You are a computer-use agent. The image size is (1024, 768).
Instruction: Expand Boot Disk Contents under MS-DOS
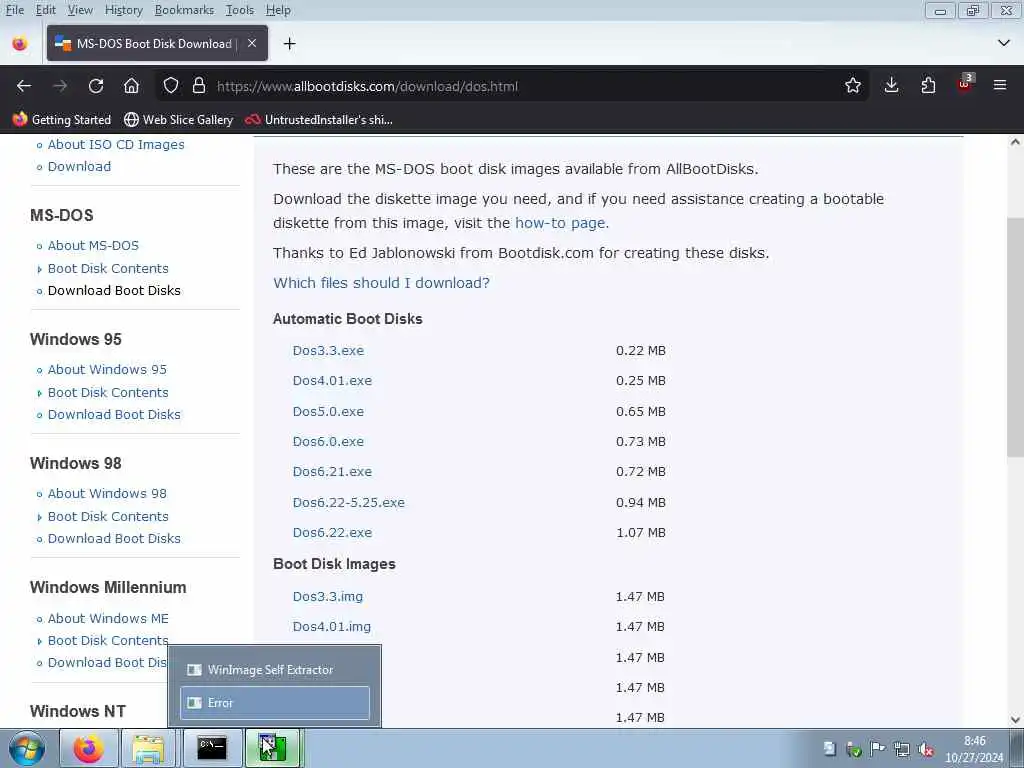click(108, 269)
